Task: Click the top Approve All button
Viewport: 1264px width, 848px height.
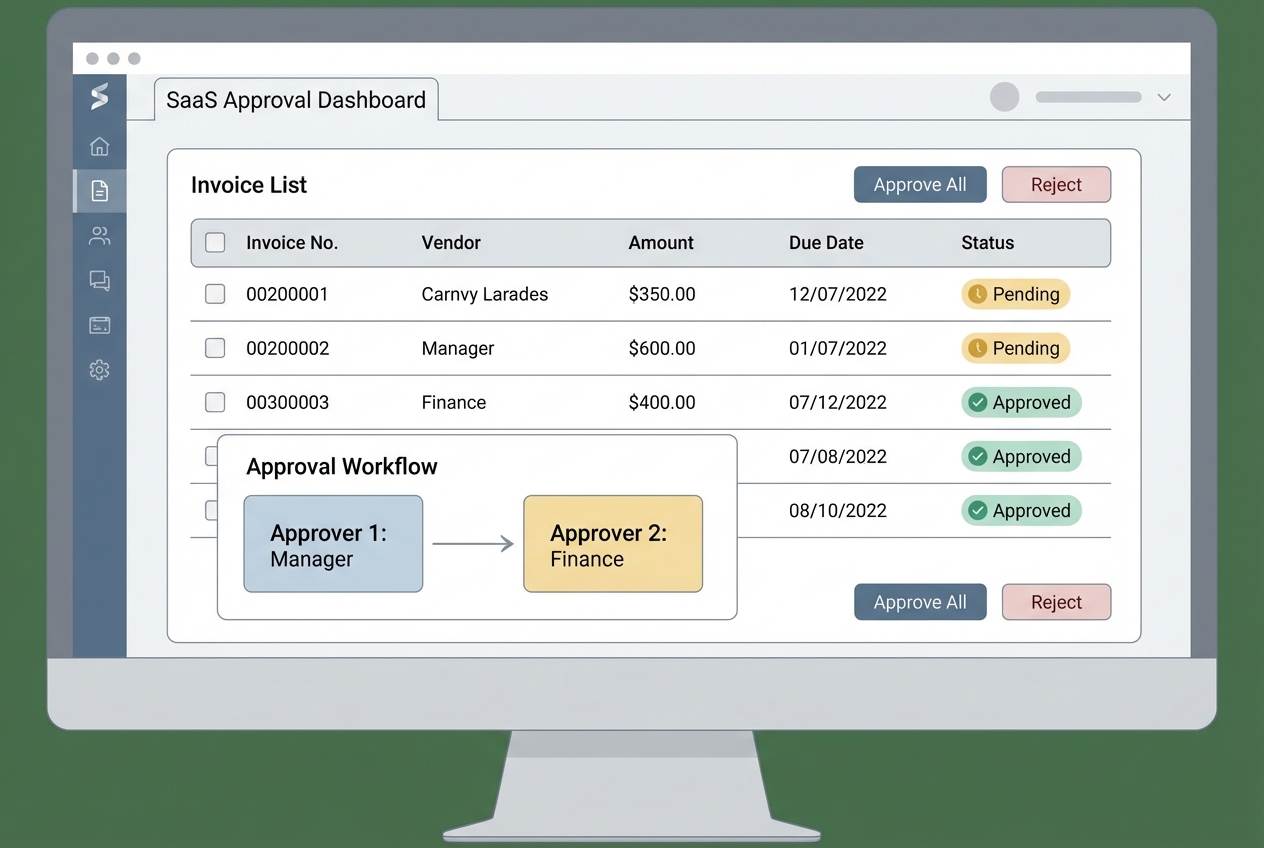Action: click(x=919, y=184)
